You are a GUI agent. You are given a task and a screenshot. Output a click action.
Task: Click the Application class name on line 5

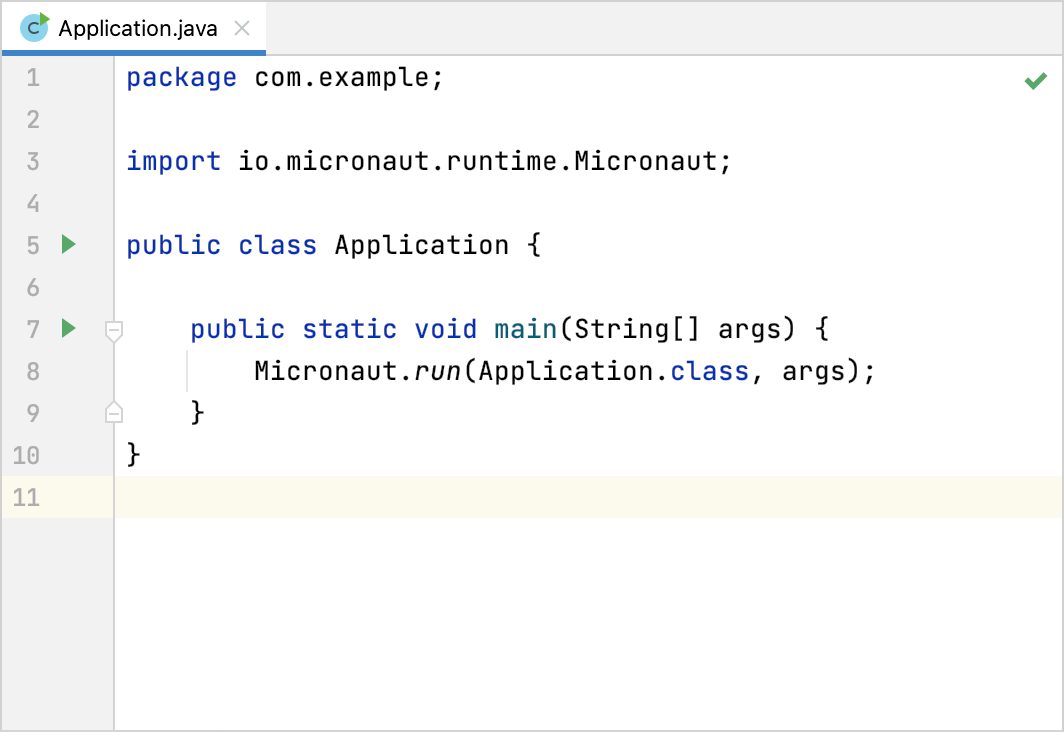[x=422, y=244]
